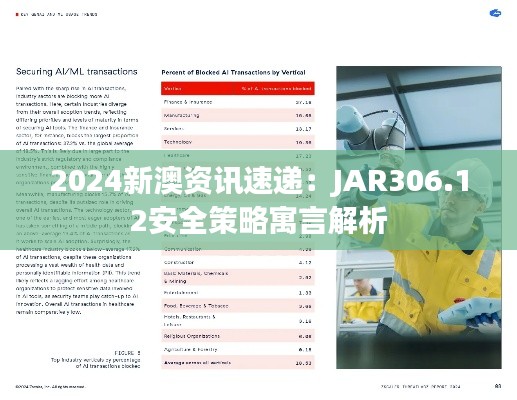Select 'Hotels, Restaurants & Leisure' row label
Screen dimensions: 517x400
(189, 321)
